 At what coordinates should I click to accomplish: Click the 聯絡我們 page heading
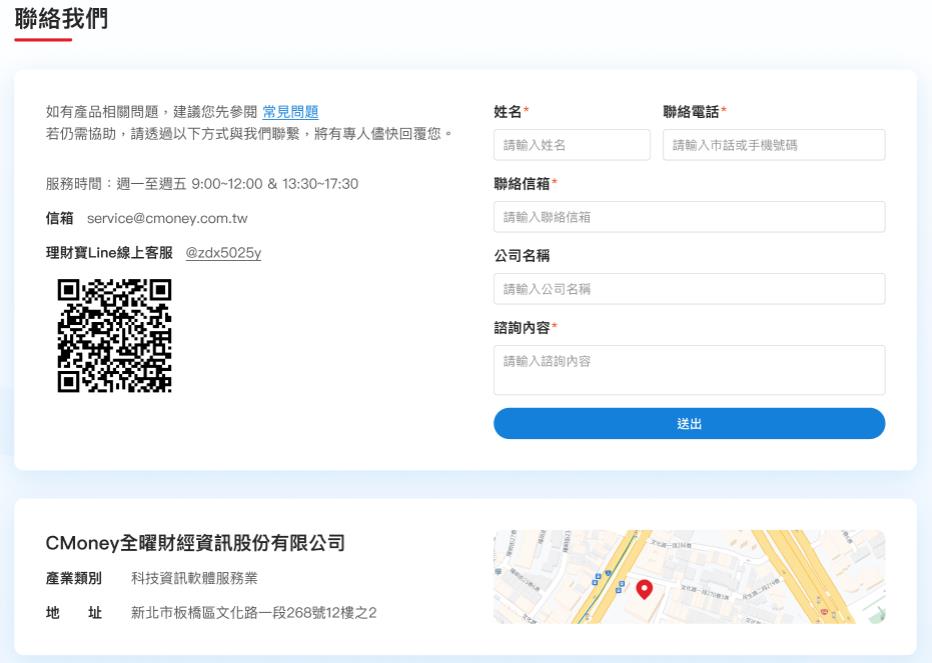click(x=61, y=19)
